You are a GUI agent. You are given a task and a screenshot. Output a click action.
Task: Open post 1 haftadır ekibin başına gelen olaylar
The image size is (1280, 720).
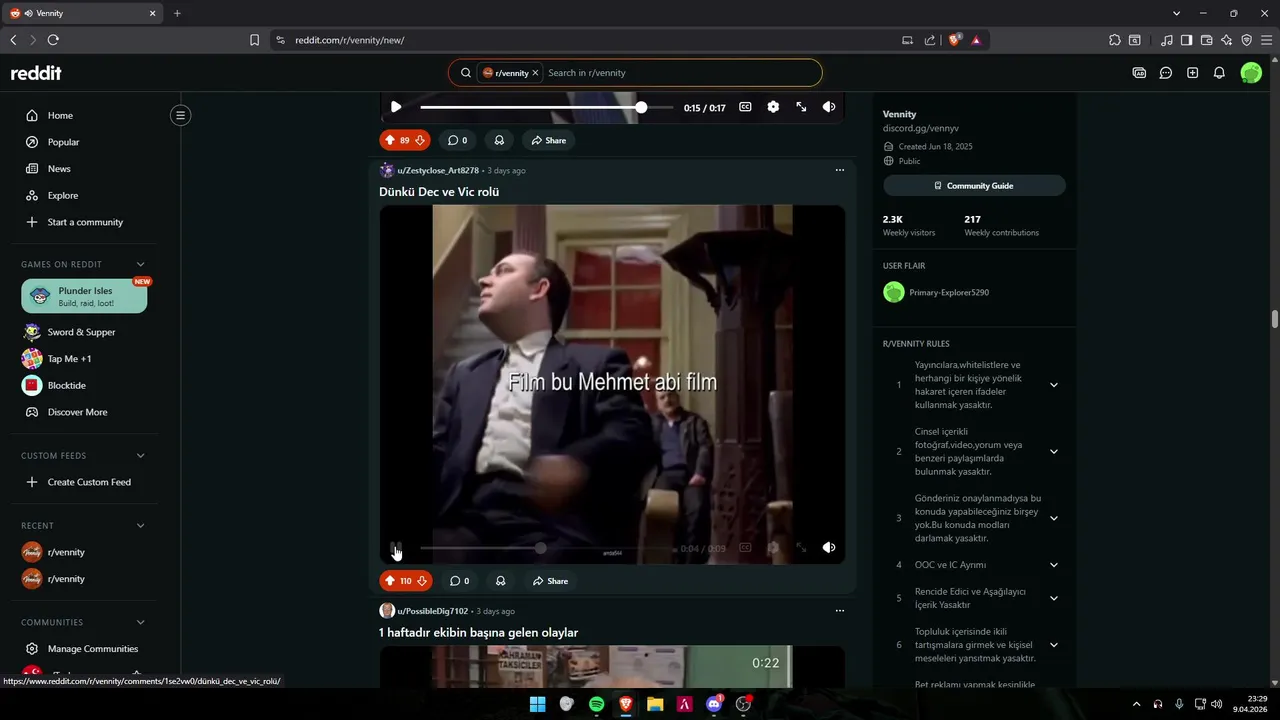(478, 633)
